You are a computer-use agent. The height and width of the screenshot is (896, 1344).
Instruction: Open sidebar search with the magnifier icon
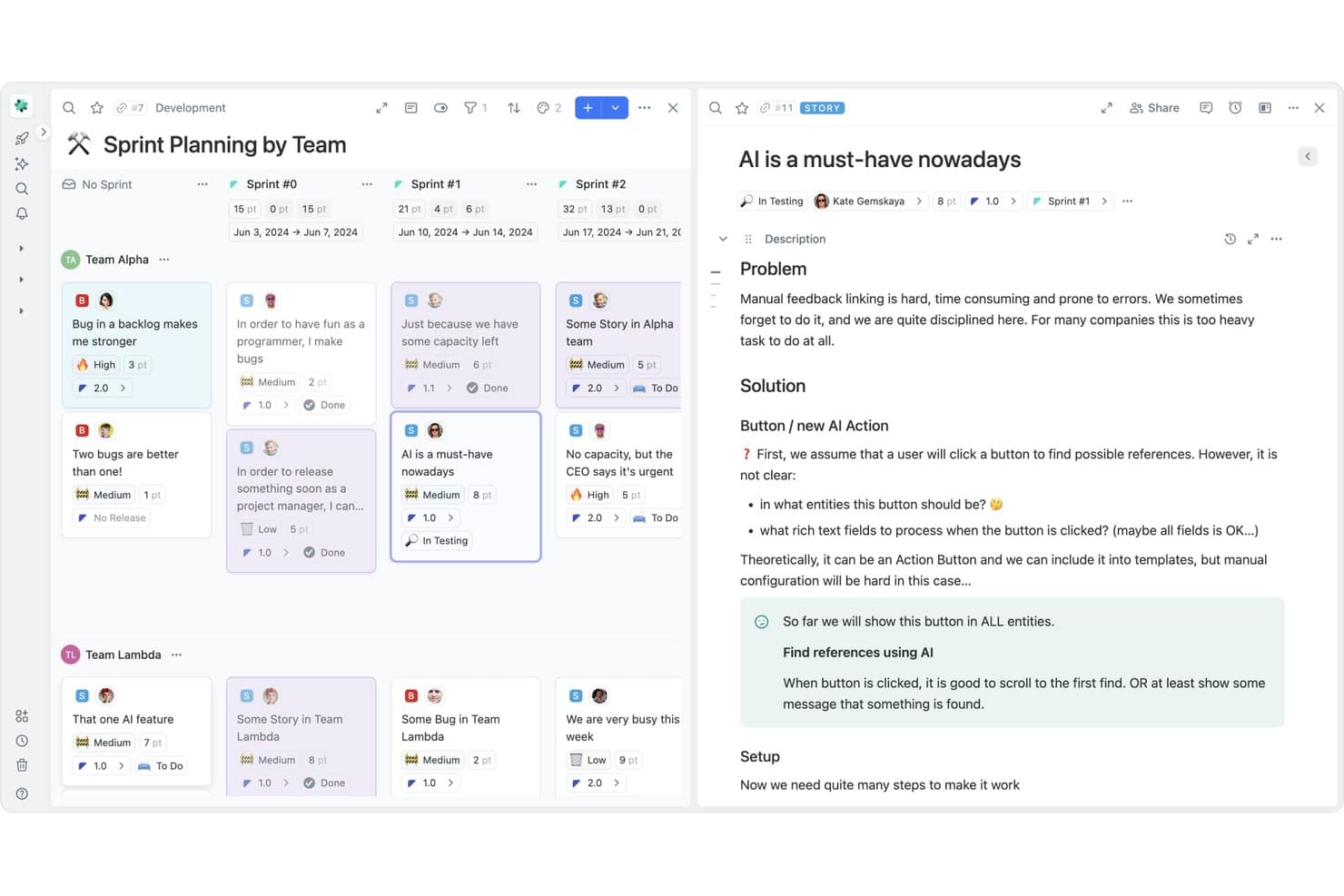22,189
